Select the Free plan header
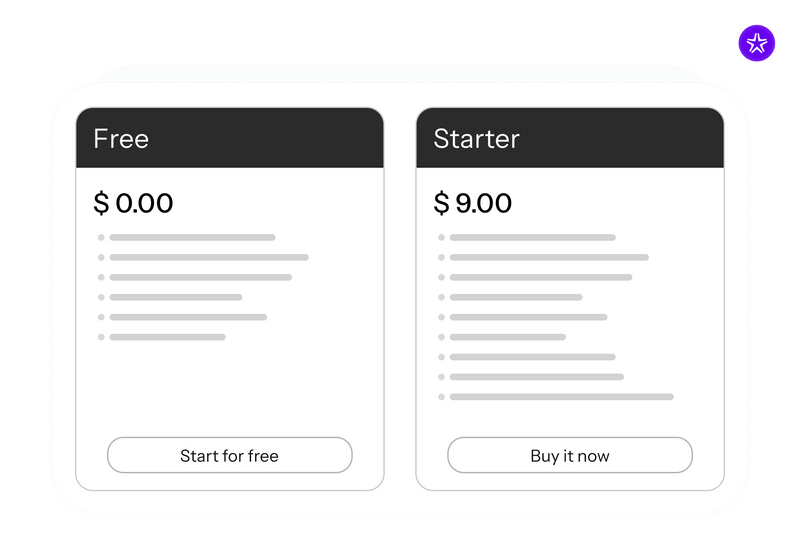 click(229, 138)
